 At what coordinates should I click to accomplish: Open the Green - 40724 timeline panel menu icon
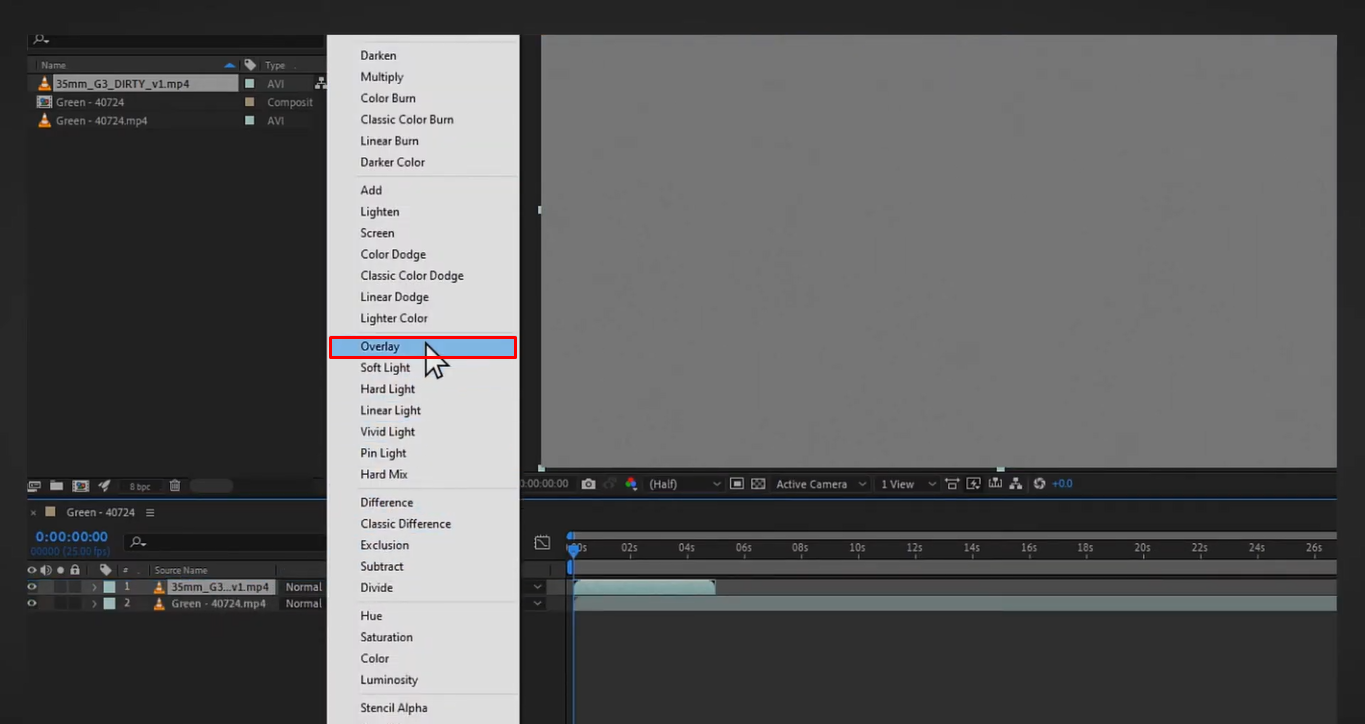[150, 512]
